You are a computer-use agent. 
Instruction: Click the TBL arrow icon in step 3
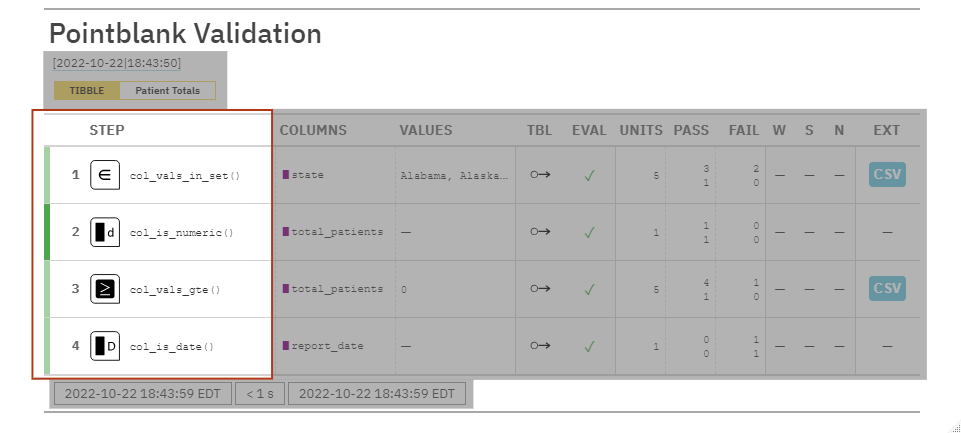(540, 289)
